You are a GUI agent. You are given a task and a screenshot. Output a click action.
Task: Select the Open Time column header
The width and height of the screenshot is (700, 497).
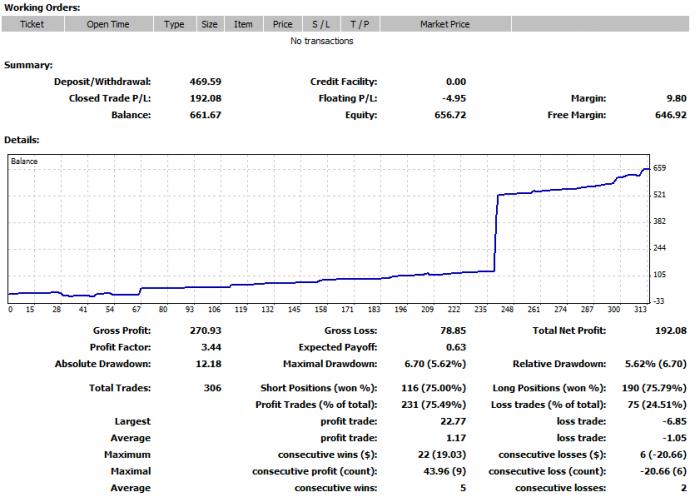click(108, 24)
